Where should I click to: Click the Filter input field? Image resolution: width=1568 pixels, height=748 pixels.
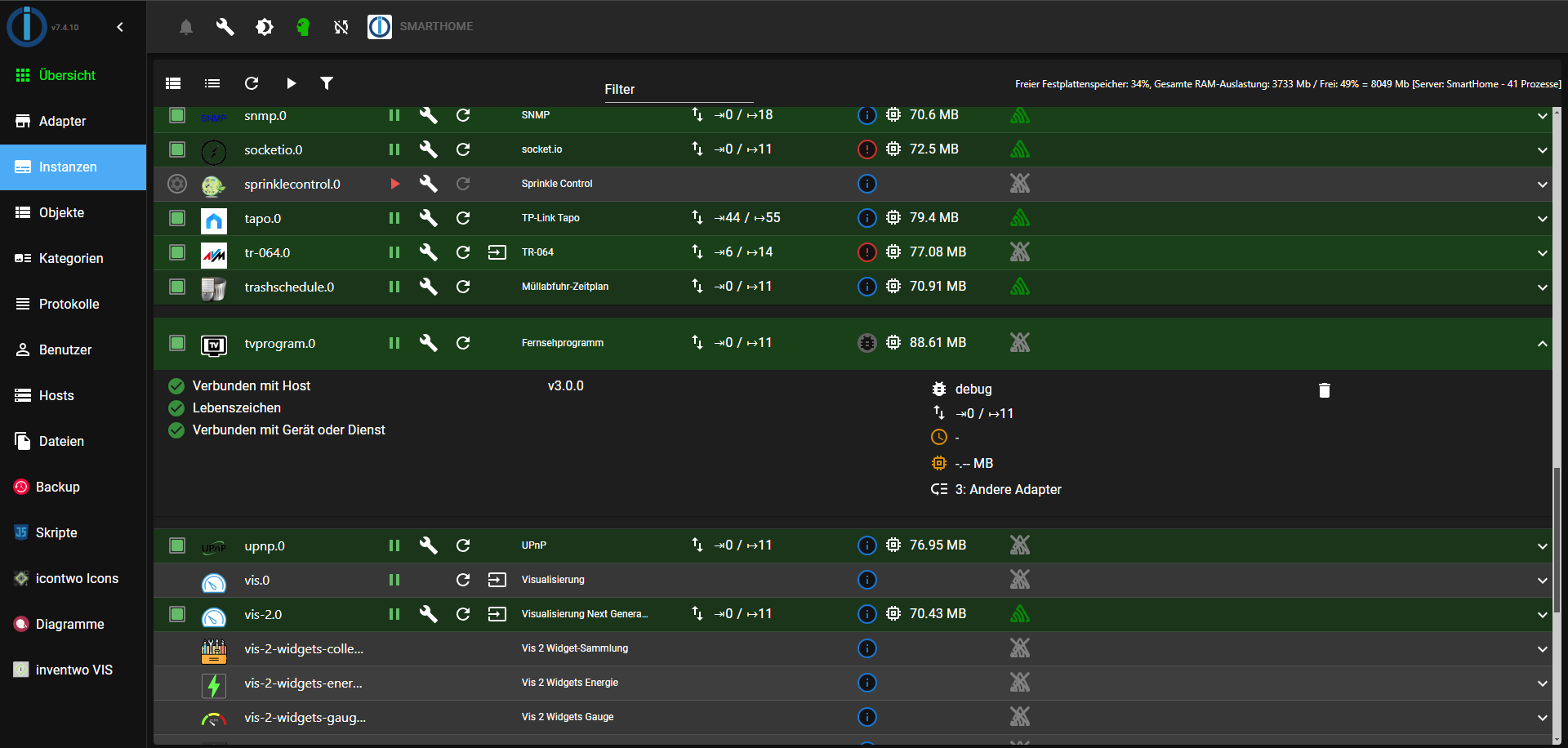pos(678,90)
